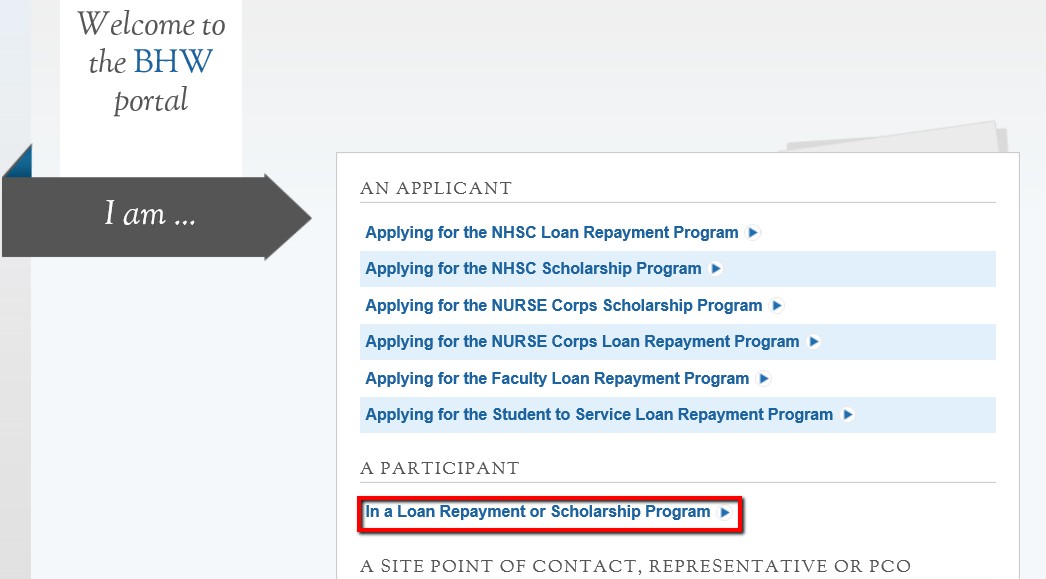
Task: Click the 'Welcome to' cursive heading text
Action: coord(151,24)
